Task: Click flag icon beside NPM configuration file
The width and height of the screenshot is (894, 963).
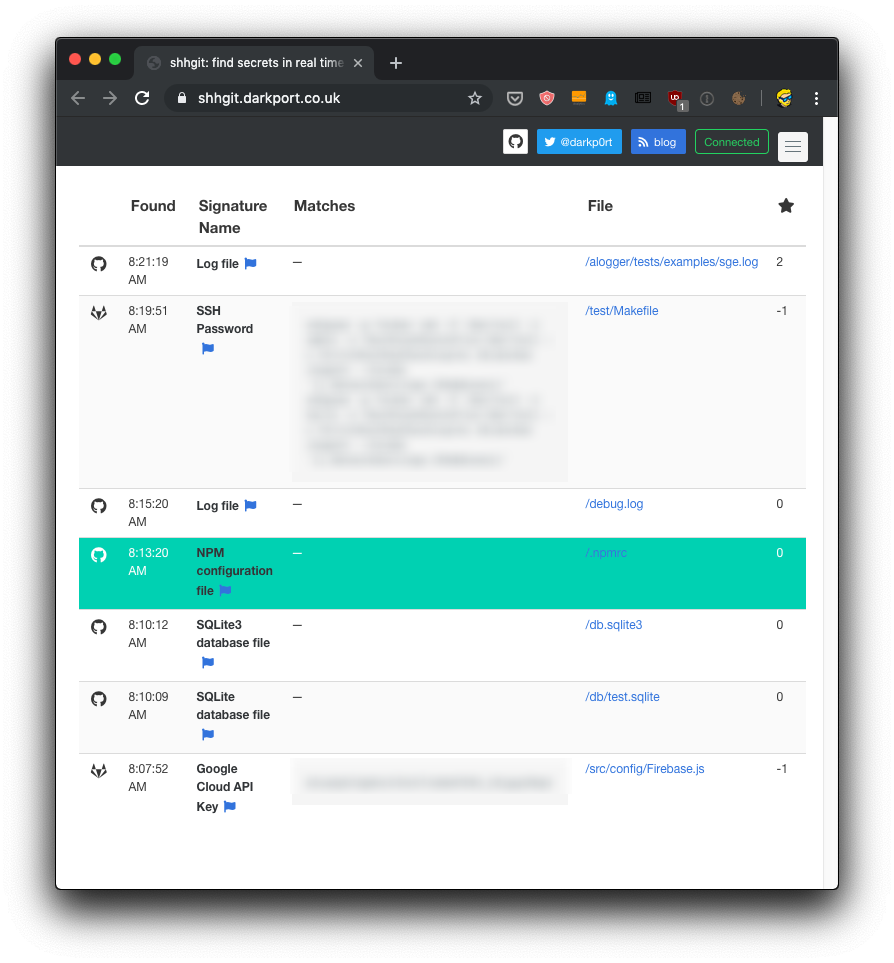Action: tap(226, 591)
